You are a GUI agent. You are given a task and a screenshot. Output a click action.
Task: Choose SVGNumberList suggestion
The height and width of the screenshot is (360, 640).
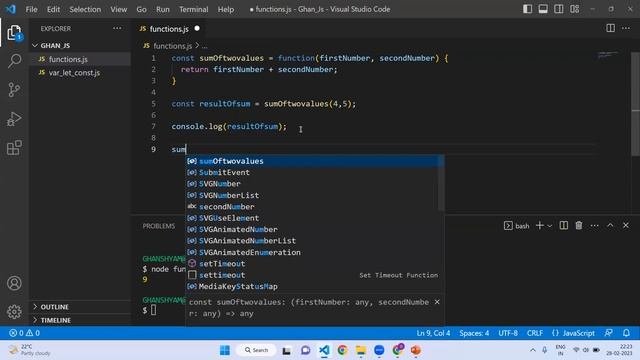[x=315, y=195]
